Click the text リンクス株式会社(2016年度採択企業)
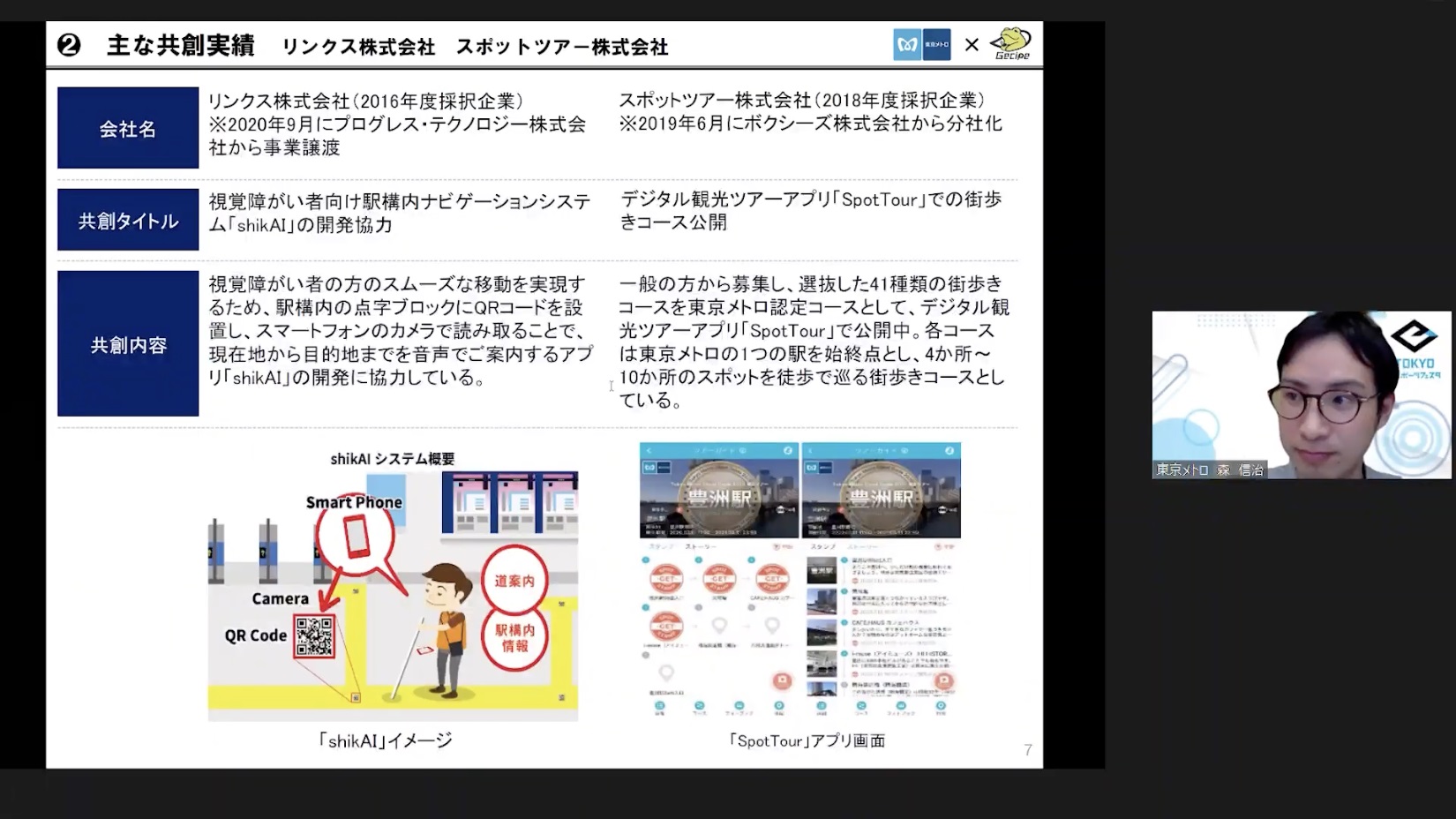Image resolution: width=1456 pixels, height=819 pixels. click(x=366, y=101)
